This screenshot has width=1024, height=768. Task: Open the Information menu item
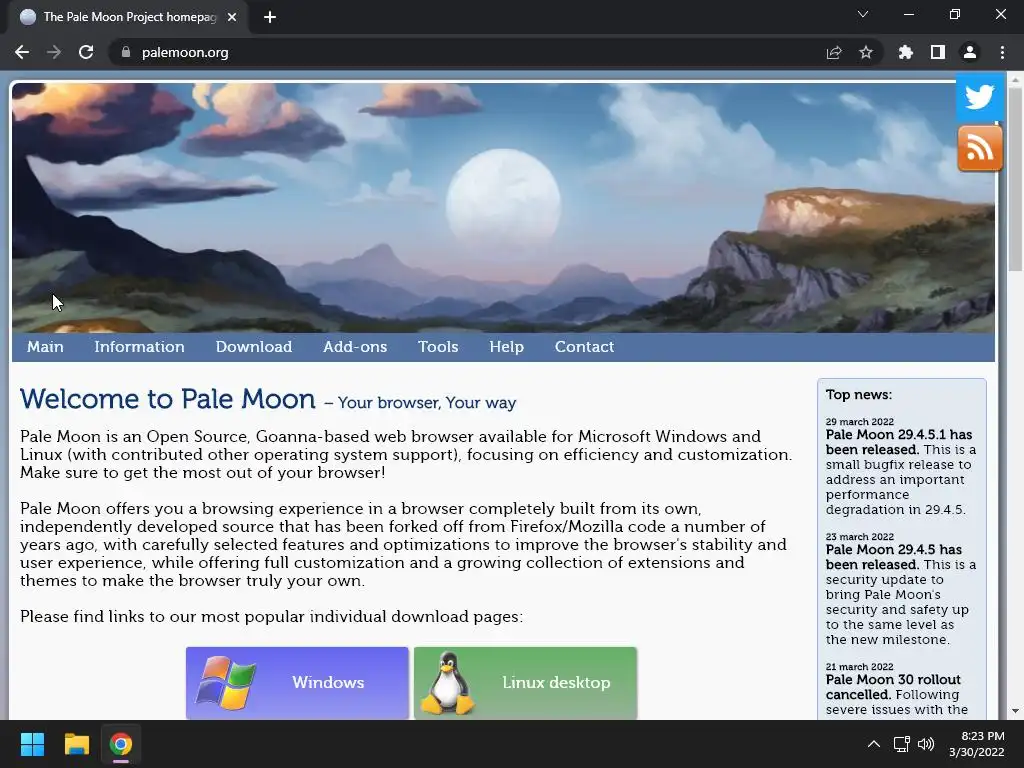click(139, 347)
